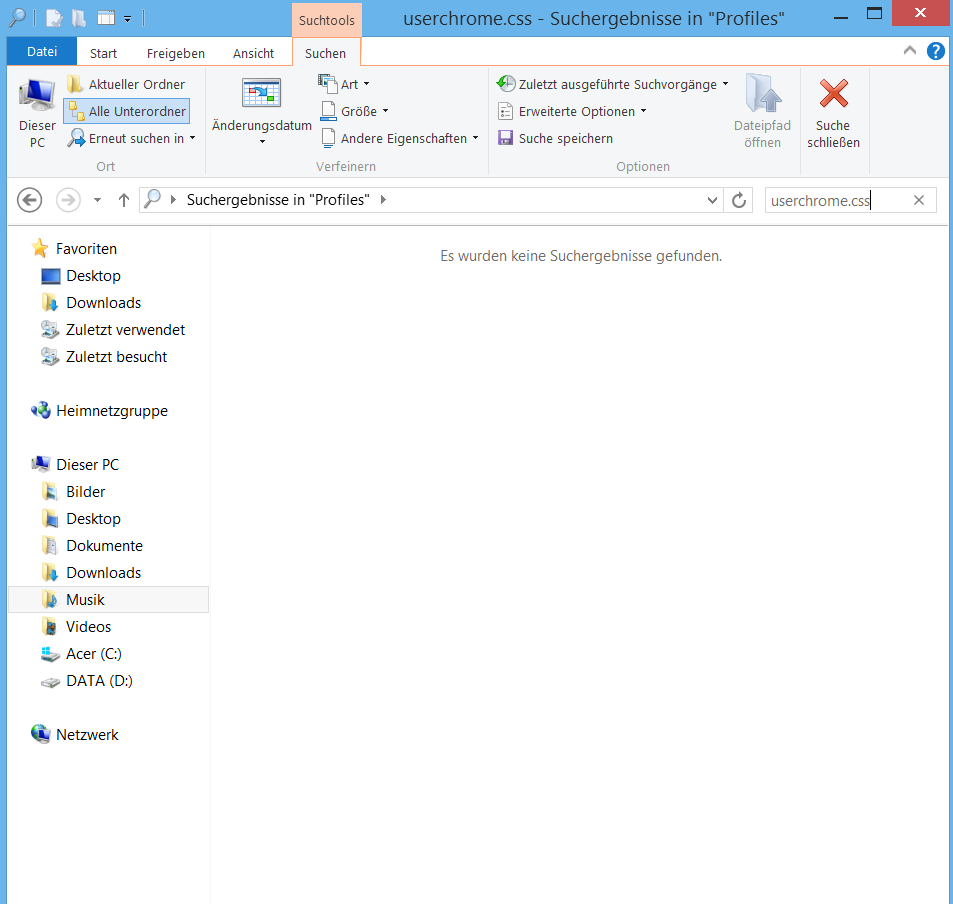Go back with the back arrow
953x904 pixels.
click(x=29, y=200)
